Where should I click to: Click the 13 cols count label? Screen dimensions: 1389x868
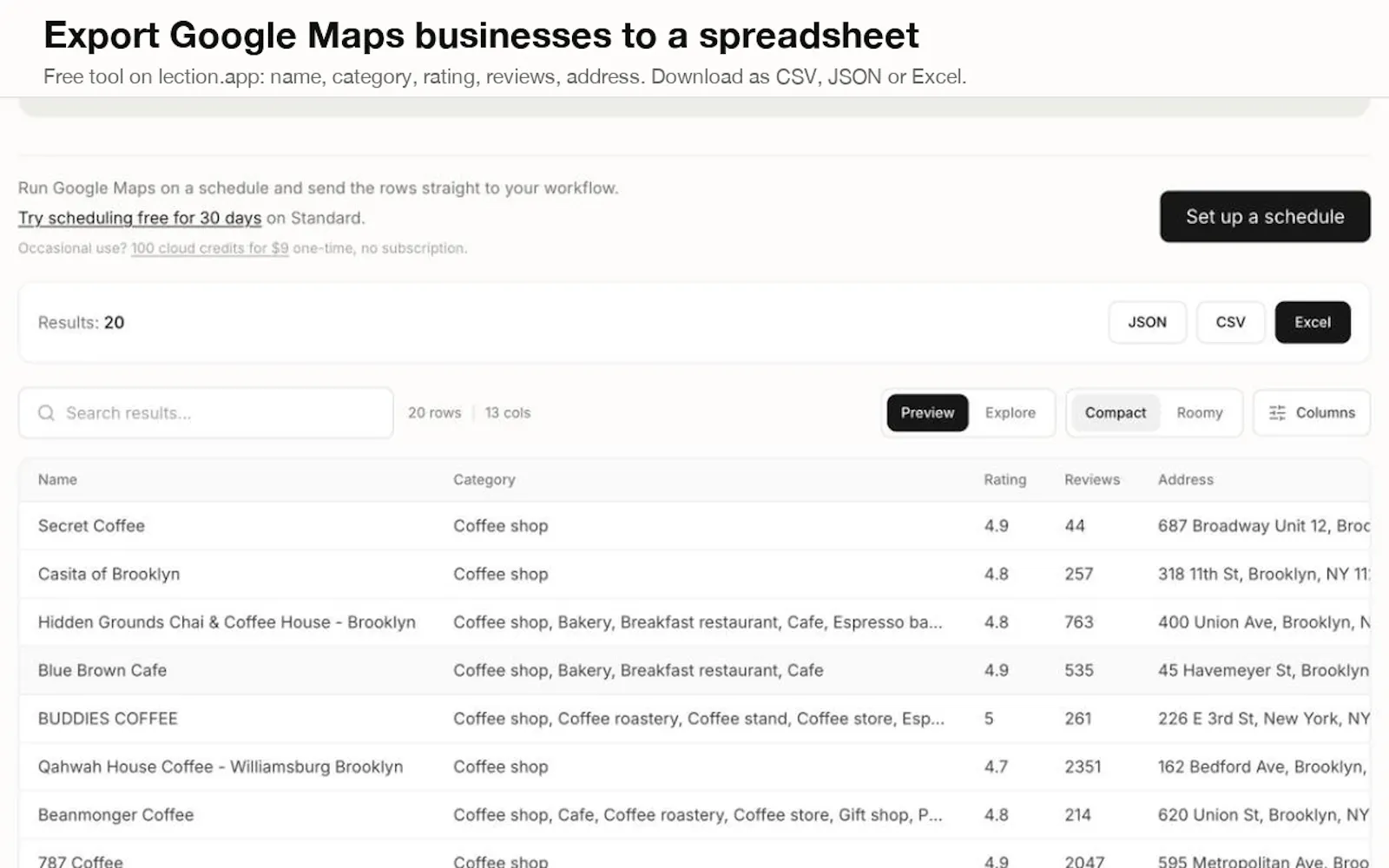[508, 413]
